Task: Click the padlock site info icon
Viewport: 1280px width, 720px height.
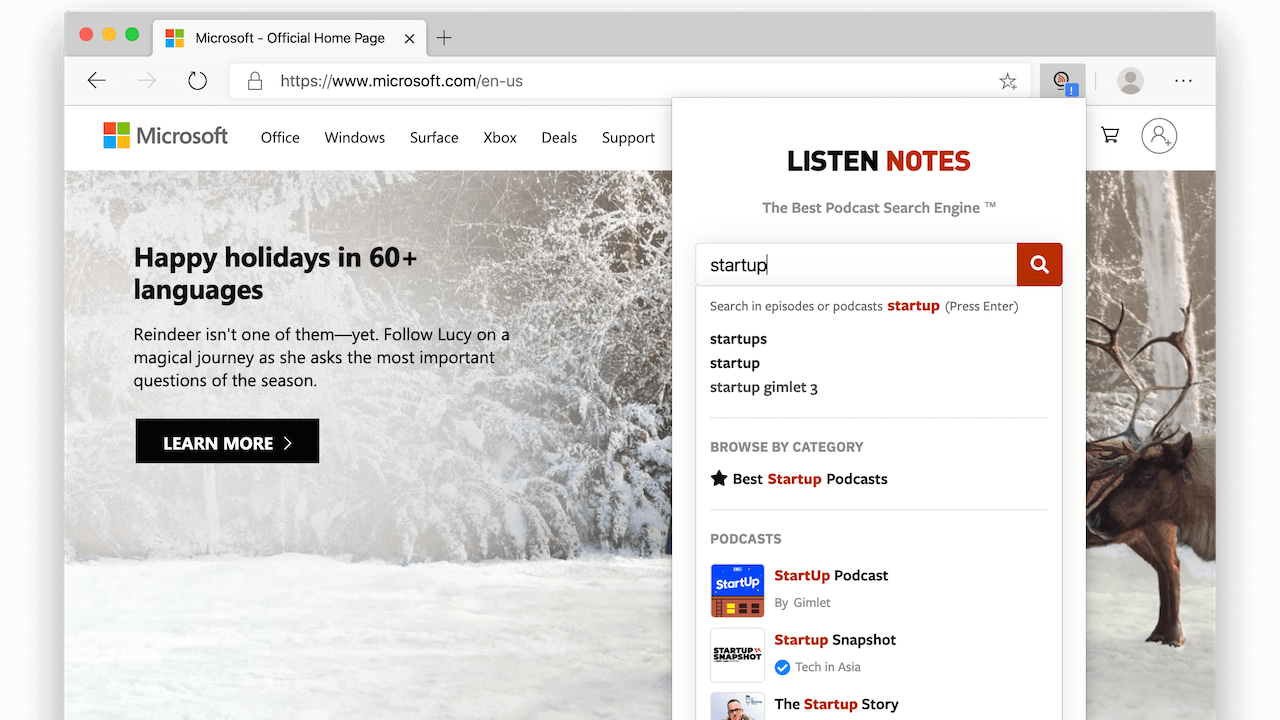Action: tap(255, 81)
